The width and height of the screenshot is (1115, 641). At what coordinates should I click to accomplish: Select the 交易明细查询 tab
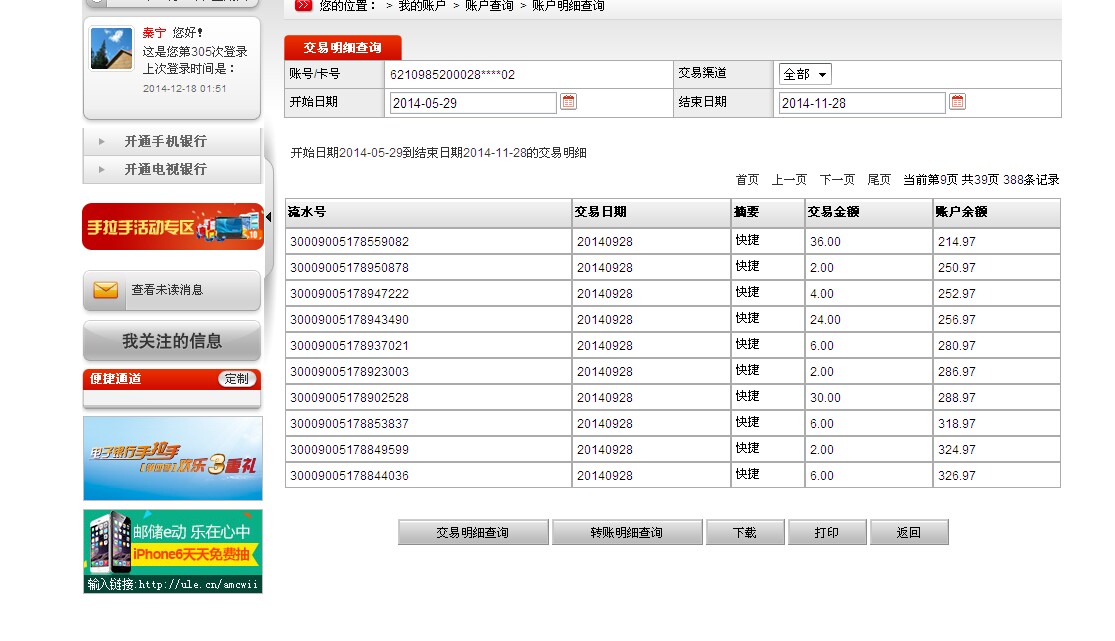coord(343,48)
